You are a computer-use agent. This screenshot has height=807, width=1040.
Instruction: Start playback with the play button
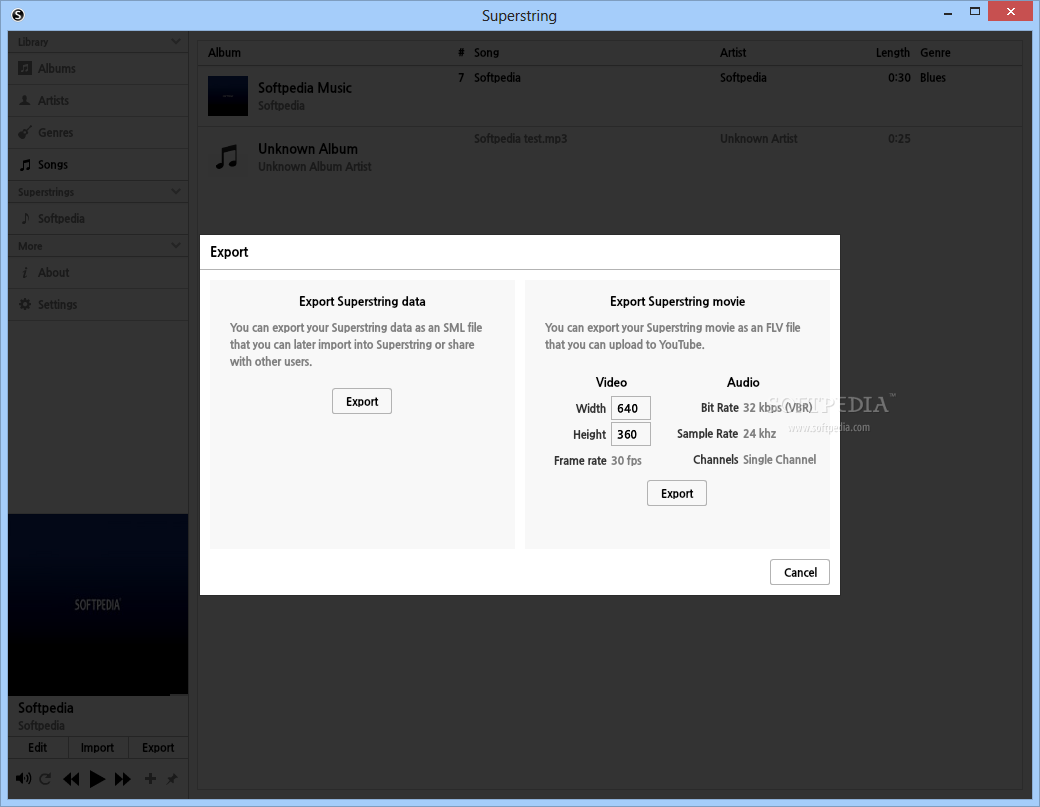click(x=97, y=779)
